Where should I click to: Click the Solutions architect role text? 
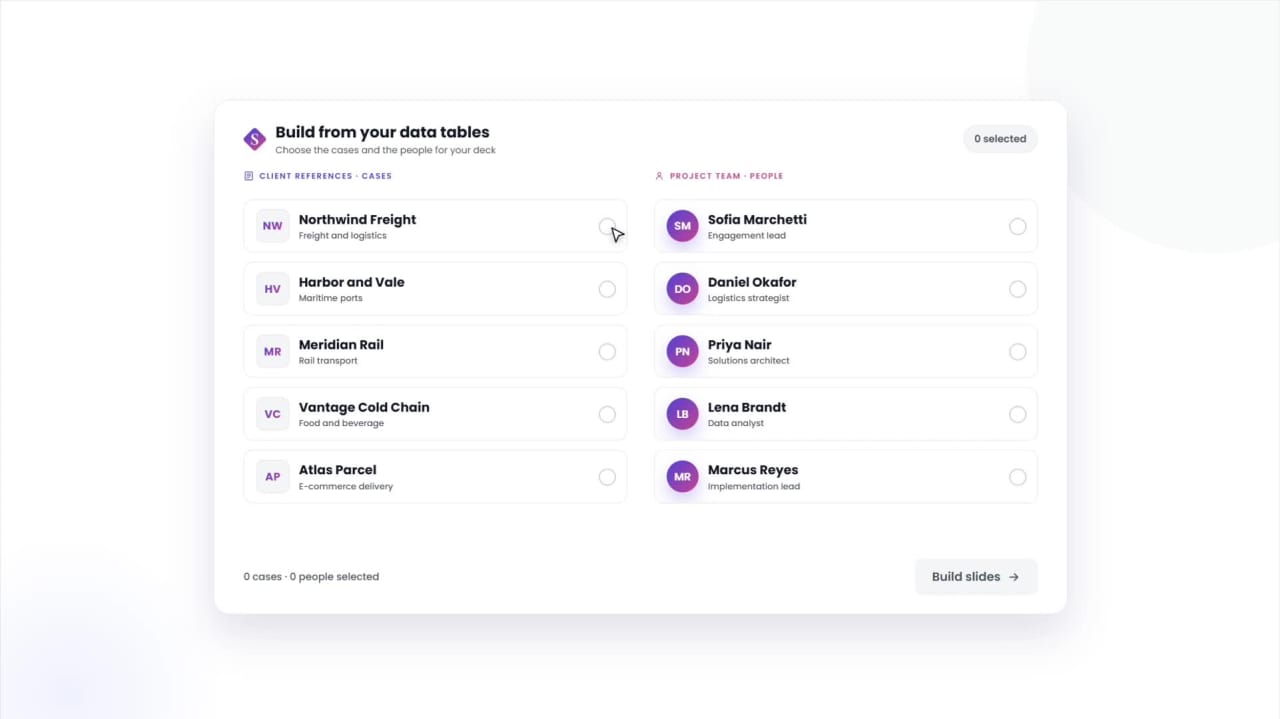click(x=749, y=361)
